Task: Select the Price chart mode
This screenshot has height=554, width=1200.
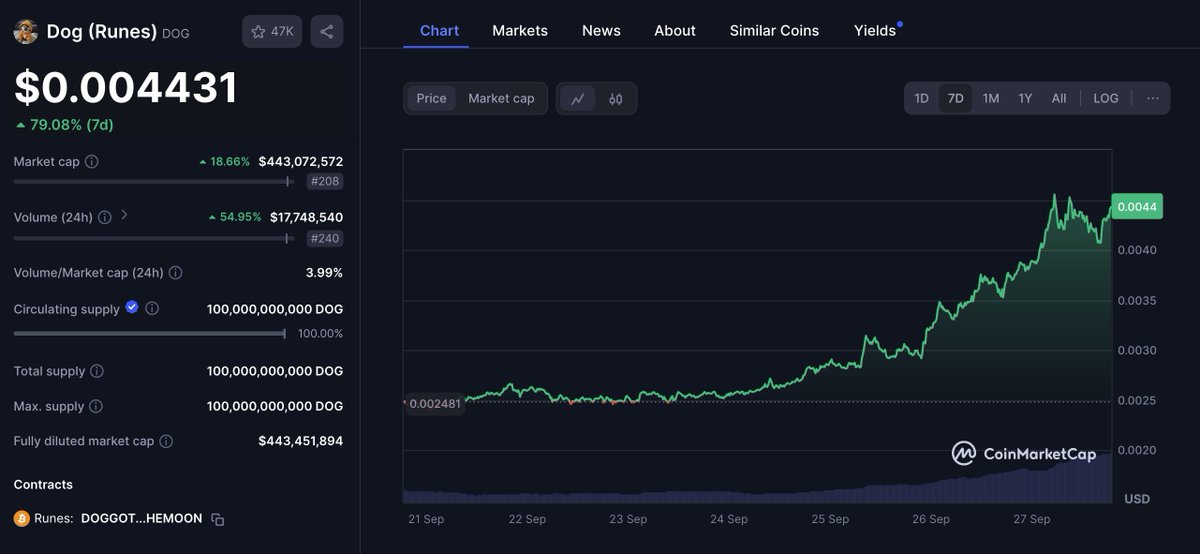Action: [432, 98]
